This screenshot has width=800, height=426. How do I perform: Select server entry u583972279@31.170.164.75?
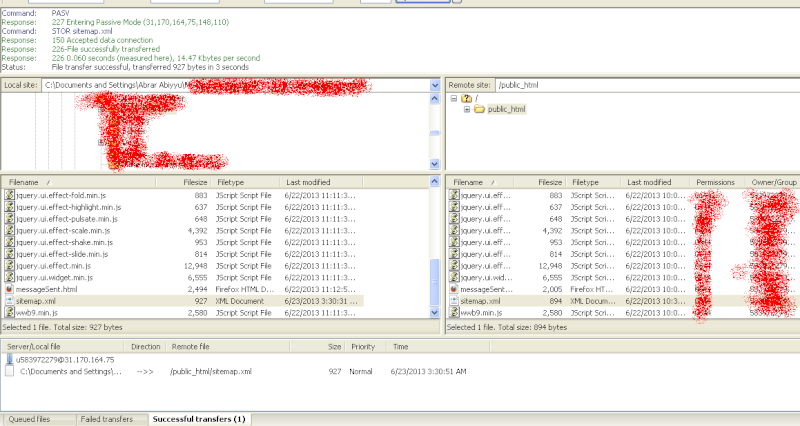click(65, 360)
